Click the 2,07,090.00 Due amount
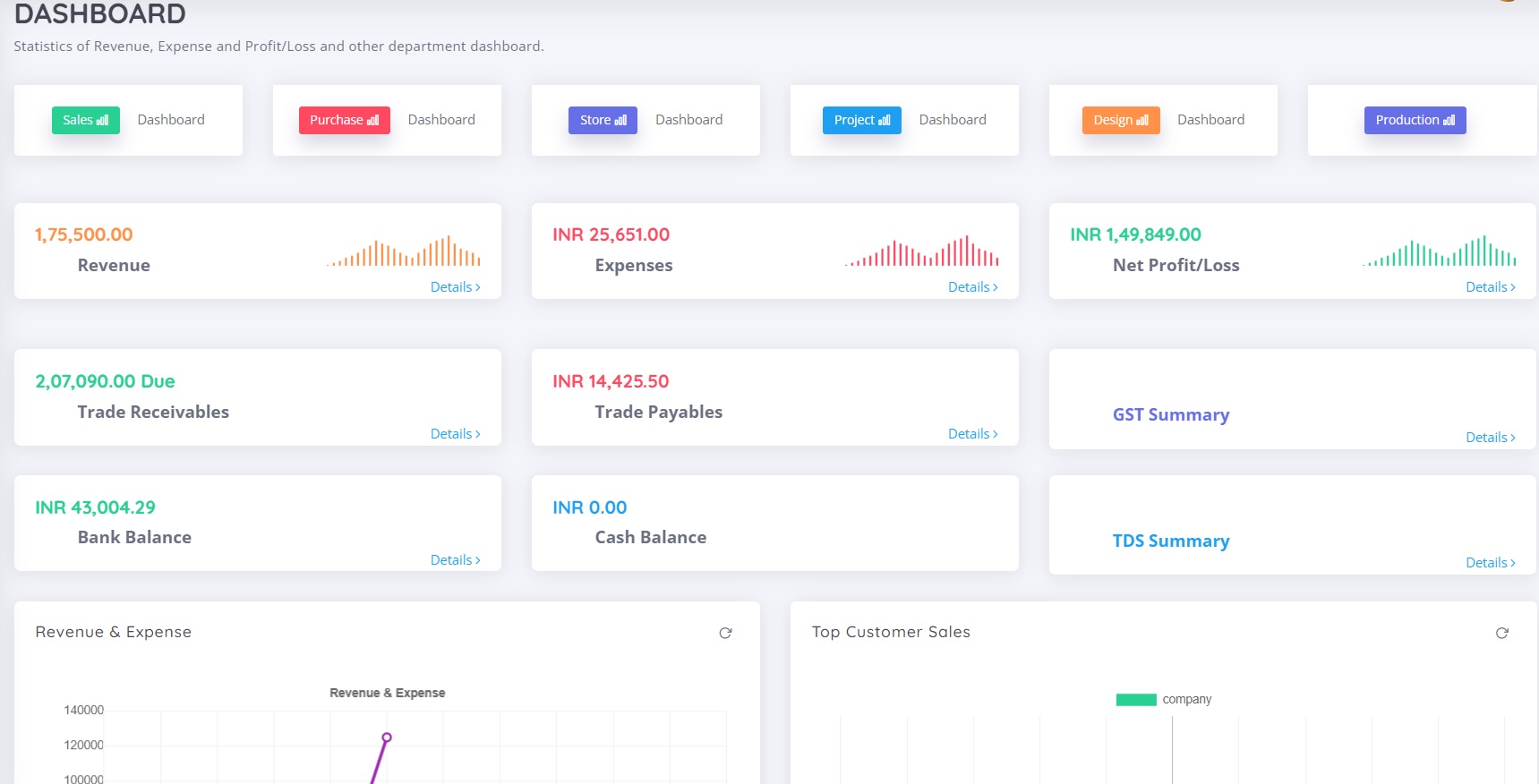Screen dimensions: 1539x784 (x=105, y=381)
